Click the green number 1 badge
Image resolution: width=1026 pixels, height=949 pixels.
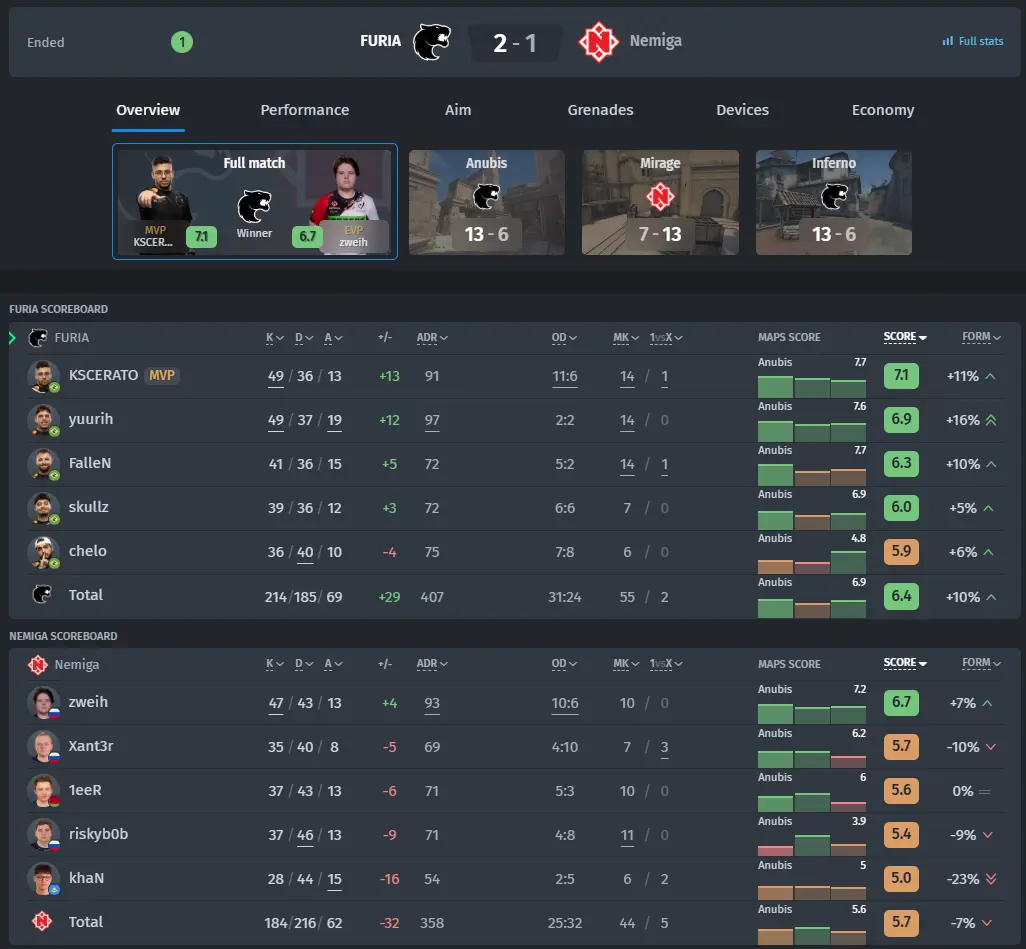click(x=182, y=43)
